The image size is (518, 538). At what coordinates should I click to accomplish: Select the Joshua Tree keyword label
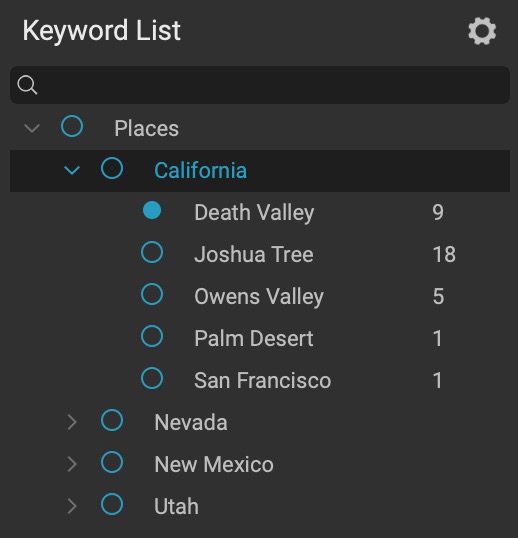tap(254, 254)
